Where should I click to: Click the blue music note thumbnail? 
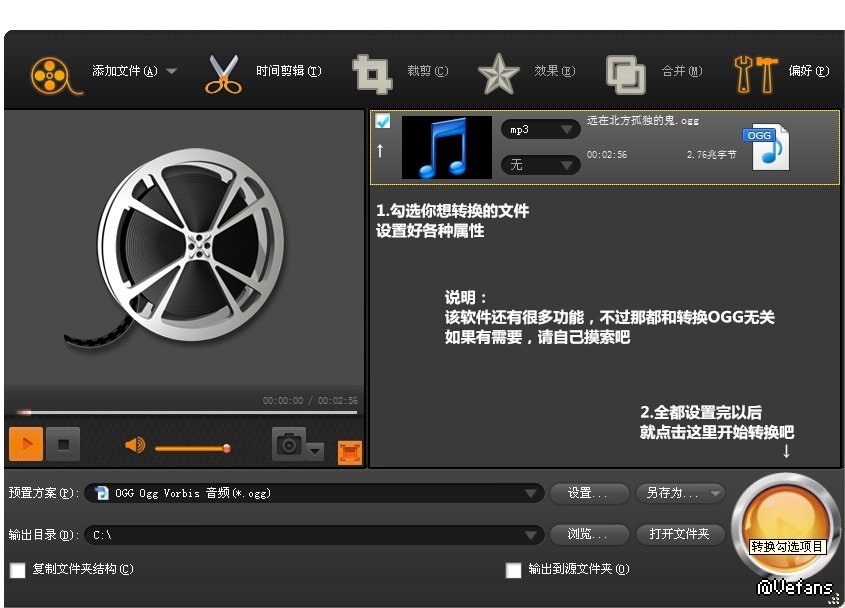coord(447,147)
